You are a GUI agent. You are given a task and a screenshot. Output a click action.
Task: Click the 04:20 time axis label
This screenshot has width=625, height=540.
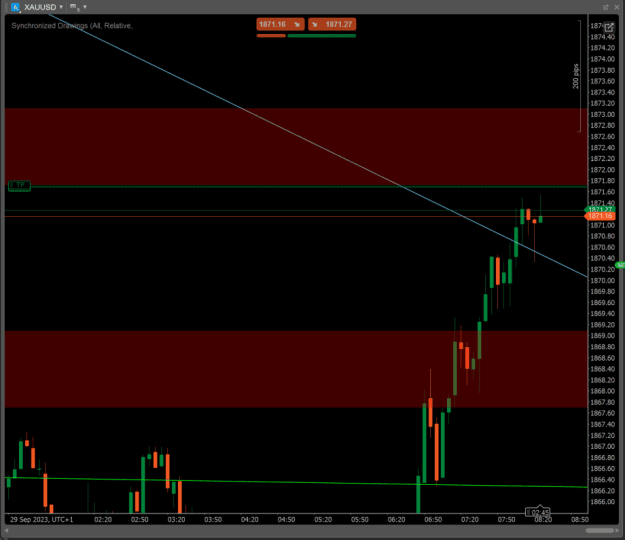coord(250,519)
